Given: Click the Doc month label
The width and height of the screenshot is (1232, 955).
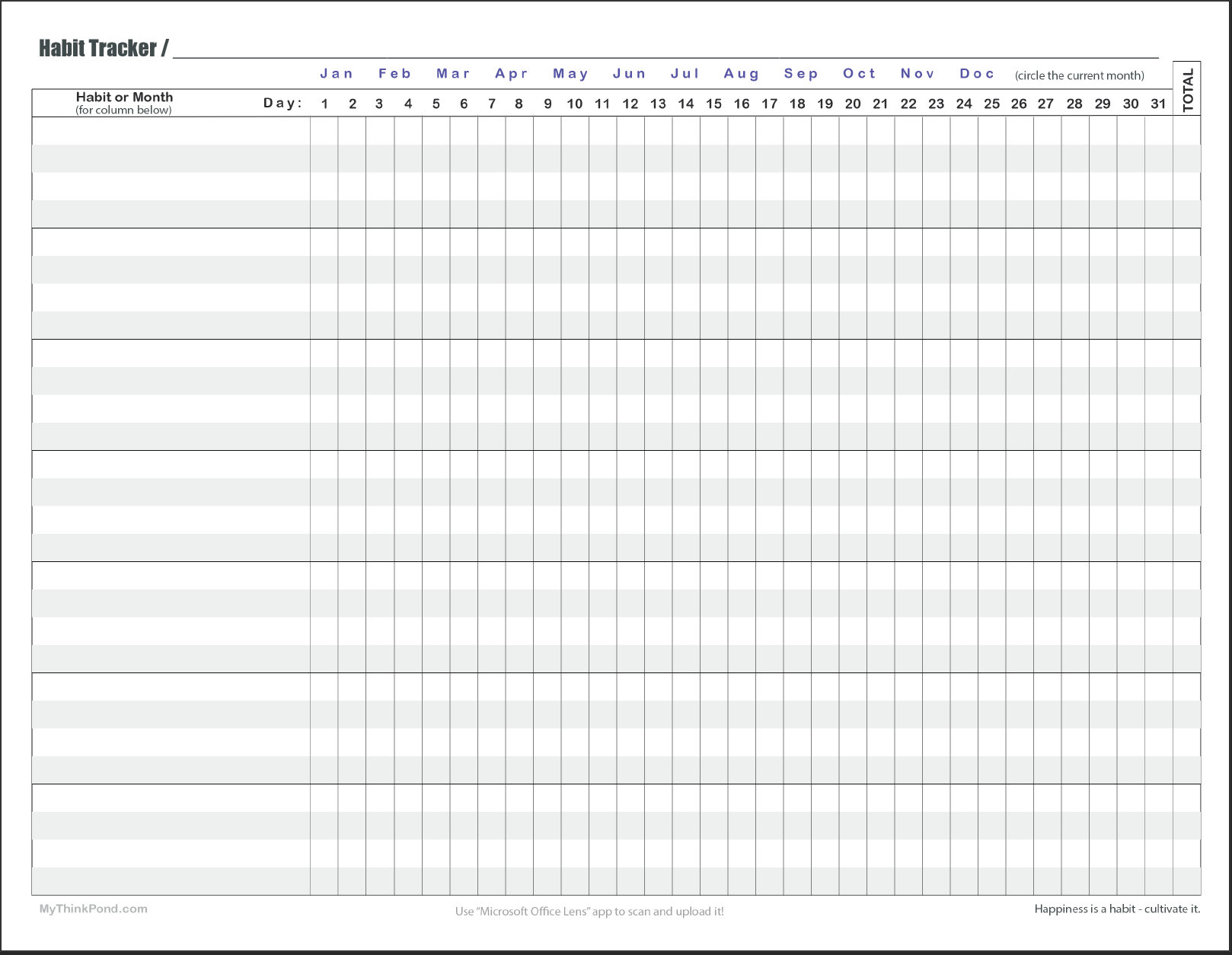Looking at the screenshot, I should (x=977, y=74).
